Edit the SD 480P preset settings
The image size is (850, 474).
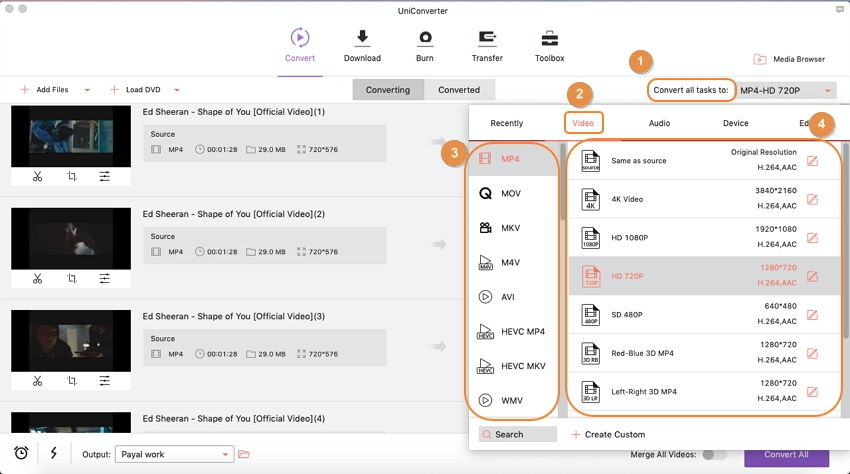click(x=812, y=315)
